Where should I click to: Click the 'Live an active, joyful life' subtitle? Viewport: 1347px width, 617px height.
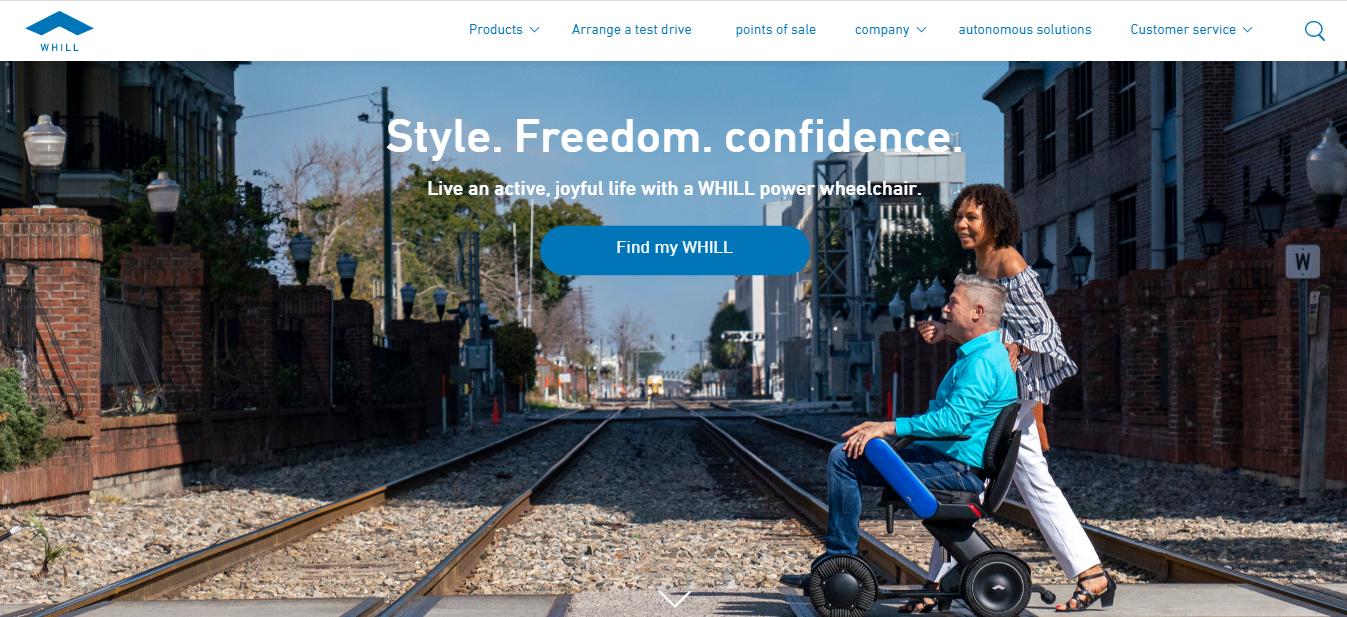coord(674,189)
